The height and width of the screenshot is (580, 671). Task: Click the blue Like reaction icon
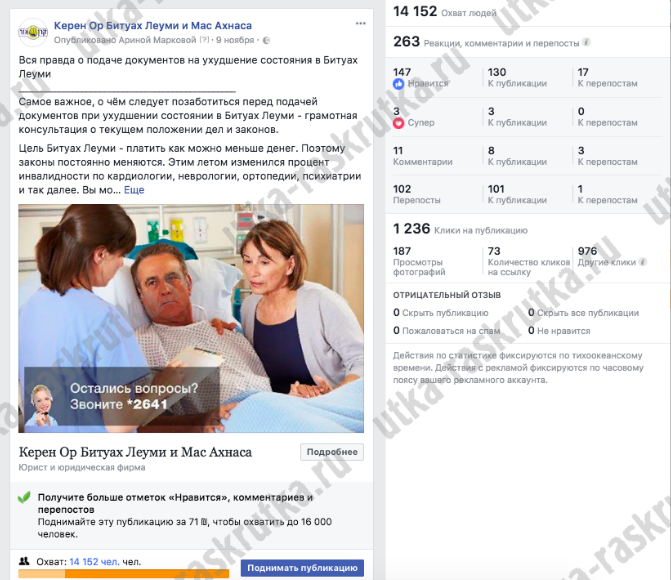(x=398, y=84)
